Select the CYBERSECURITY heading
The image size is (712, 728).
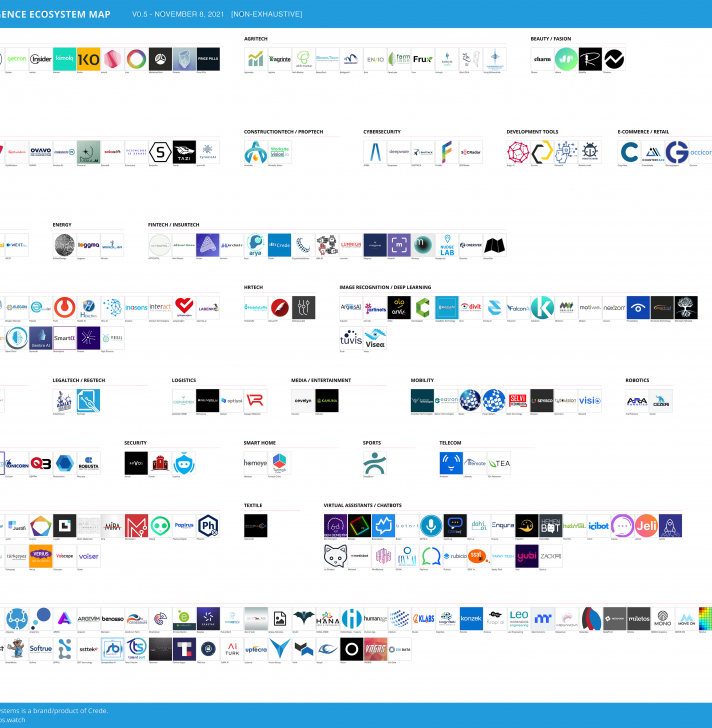tap(382, 132)
